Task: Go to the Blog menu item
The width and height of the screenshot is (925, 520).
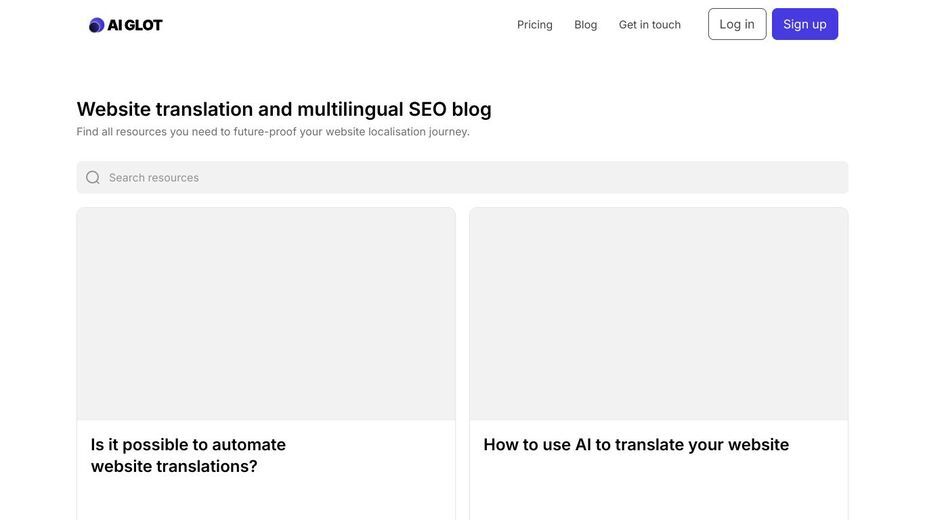Action: pyautogui.click(x=585, y=25)
